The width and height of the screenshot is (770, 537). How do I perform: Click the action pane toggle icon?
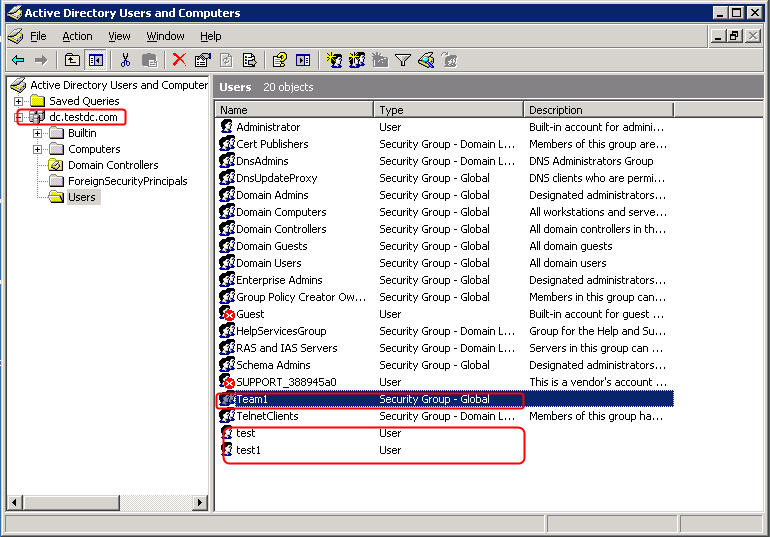click(303, 60)
